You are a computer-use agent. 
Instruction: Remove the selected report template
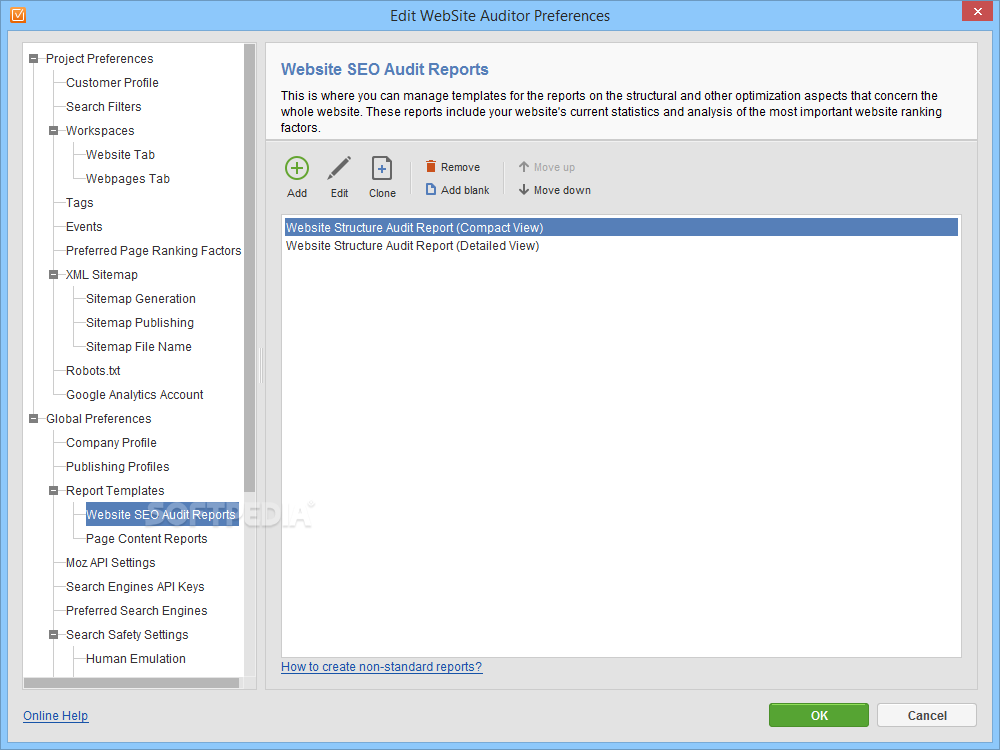pyautogui.click(x=453, y=167)
